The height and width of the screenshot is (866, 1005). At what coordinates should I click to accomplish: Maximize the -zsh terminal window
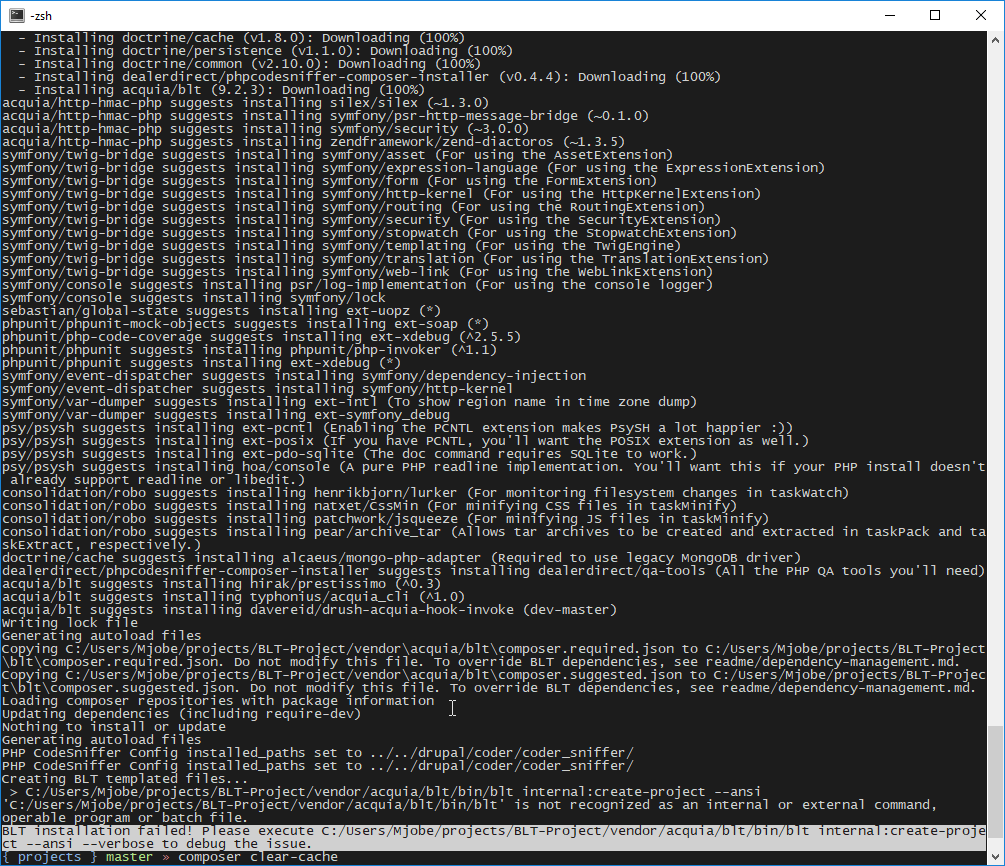(x=934, y=15)
